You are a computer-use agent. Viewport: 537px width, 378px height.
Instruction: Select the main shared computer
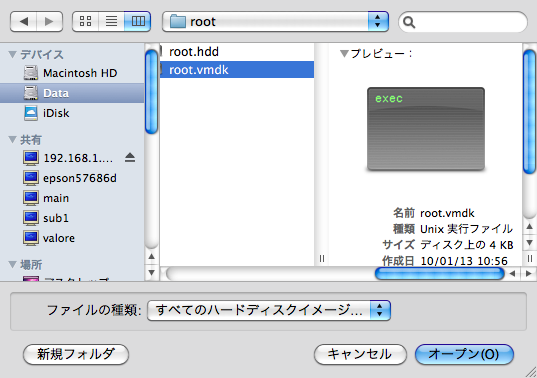[x=72, y=198]
